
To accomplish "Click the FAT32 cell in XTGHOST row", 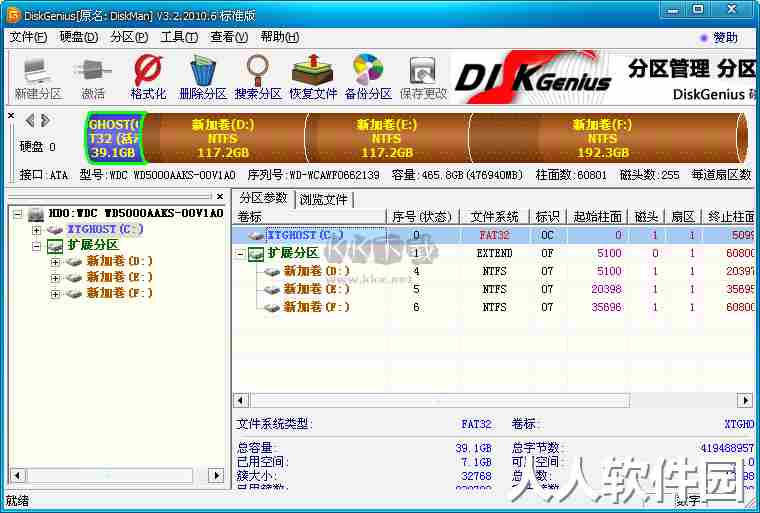I will tap(494, 236).
